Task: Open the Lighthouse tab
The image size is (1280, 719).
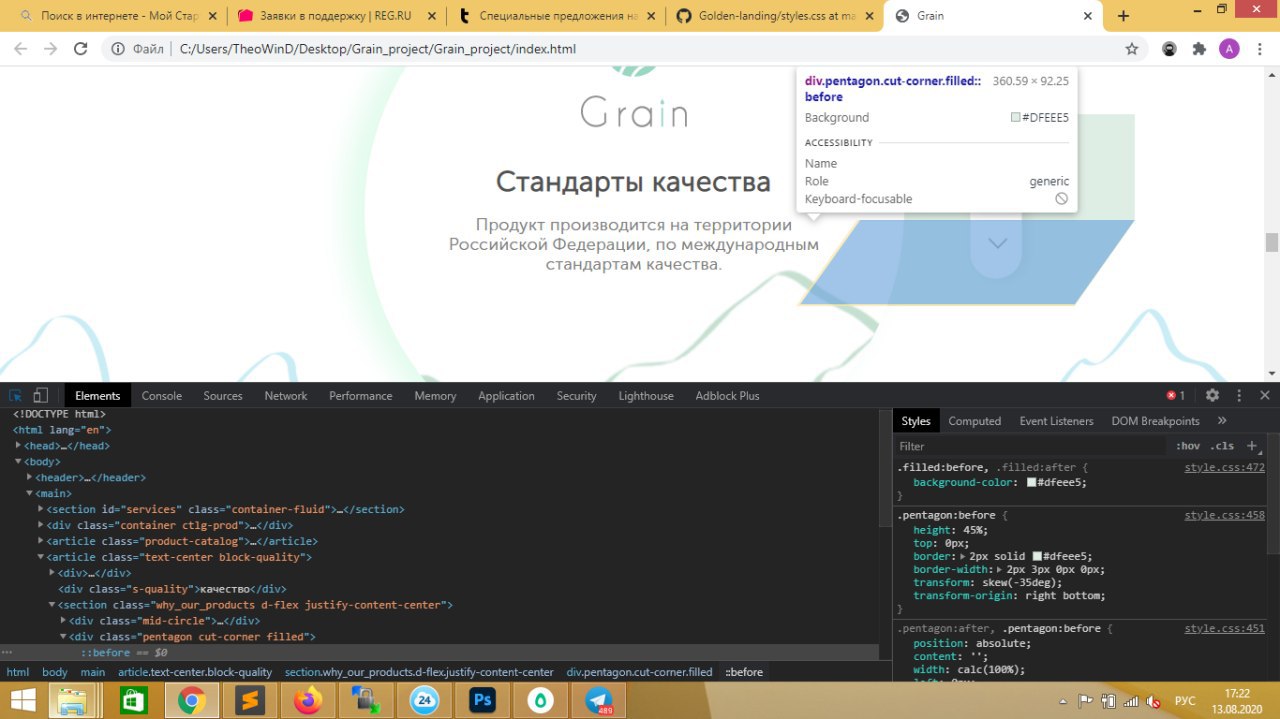Action: click(646, 396)
